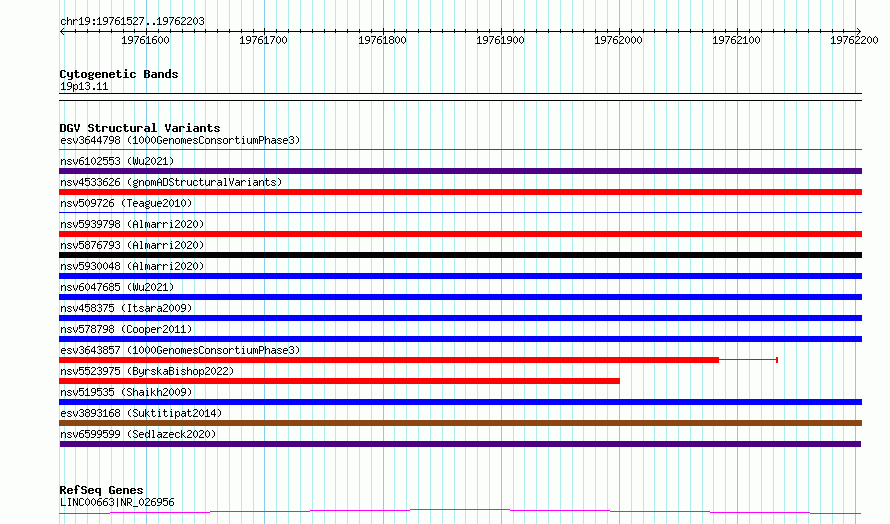This screenshot has height=524, width=890.
Task: Open variant nsv5930048 (Almarri2020)
Action: [x=132, y=266]
